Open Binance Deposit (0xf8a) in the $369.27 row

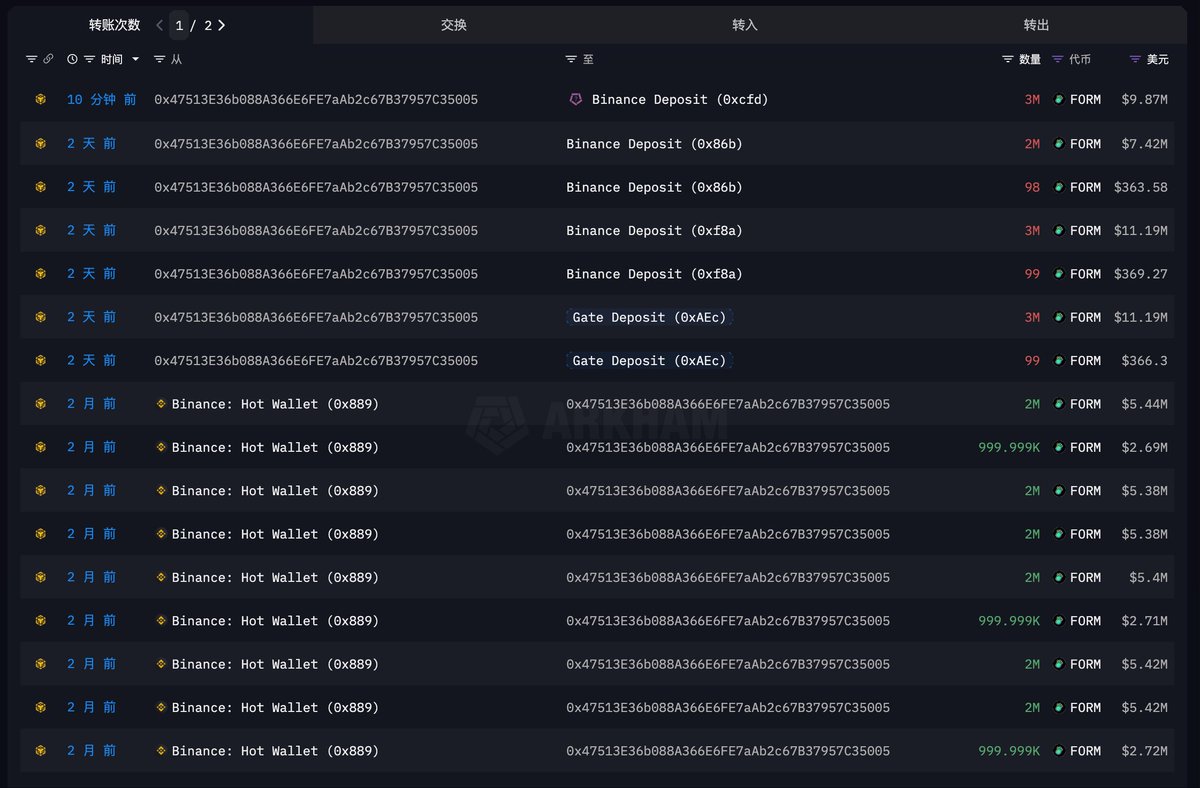[x=654, y=274]
